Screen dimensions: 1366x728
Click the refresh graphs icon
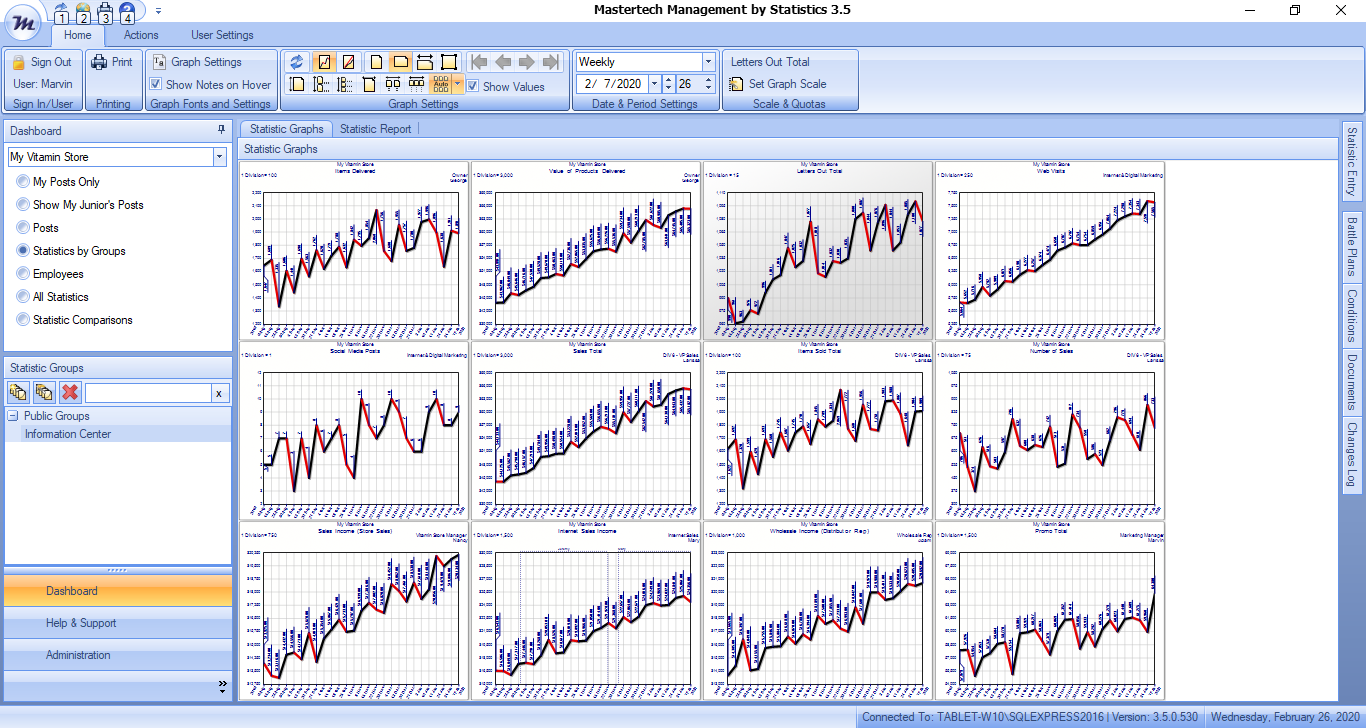tap(297, 62)
